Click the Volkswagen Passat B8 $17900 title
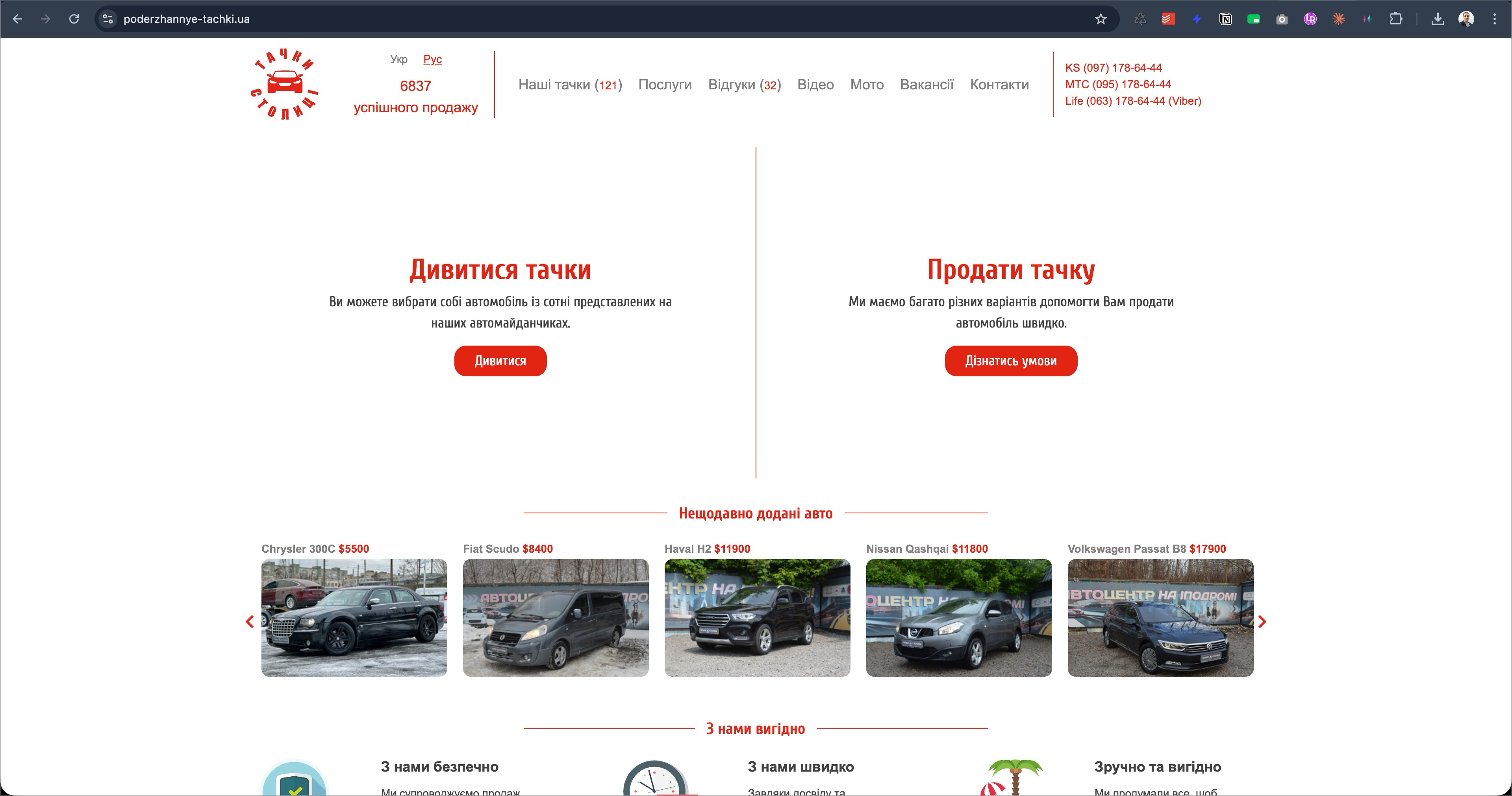The width and height of the screenshot is (1512, 796). pos(1146,549)
